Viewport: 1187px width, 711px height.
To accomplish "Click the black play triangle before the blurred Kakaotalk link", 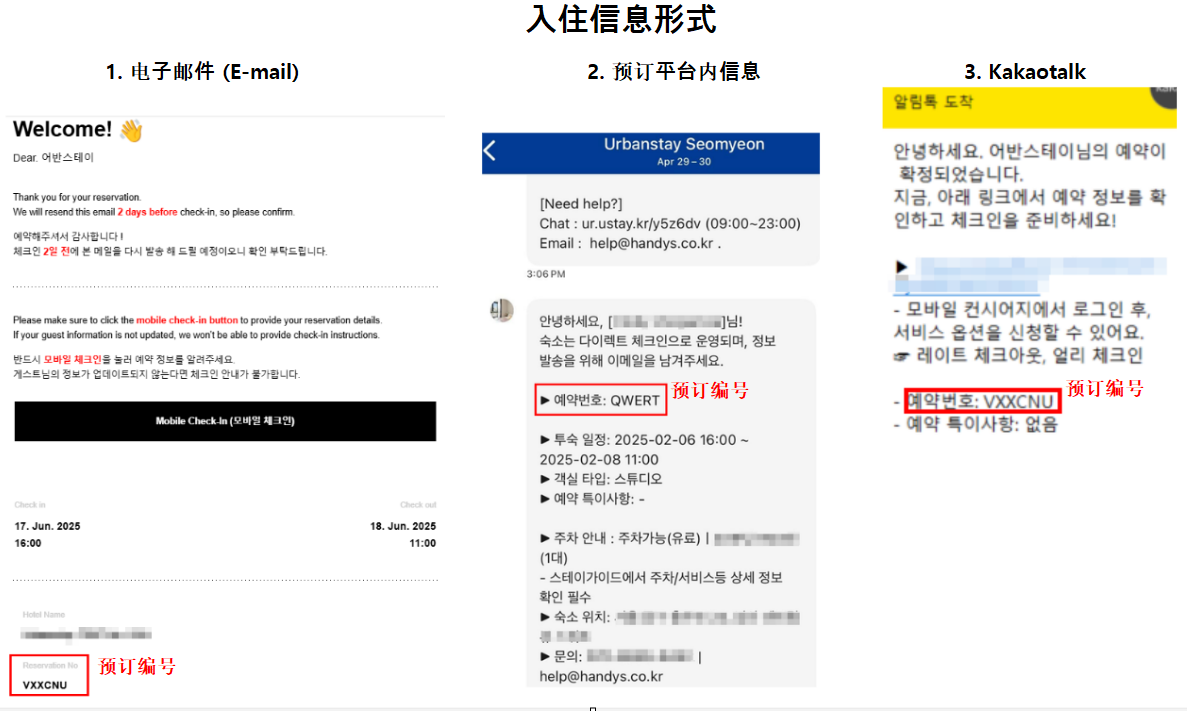I will (x=902, y=267).
